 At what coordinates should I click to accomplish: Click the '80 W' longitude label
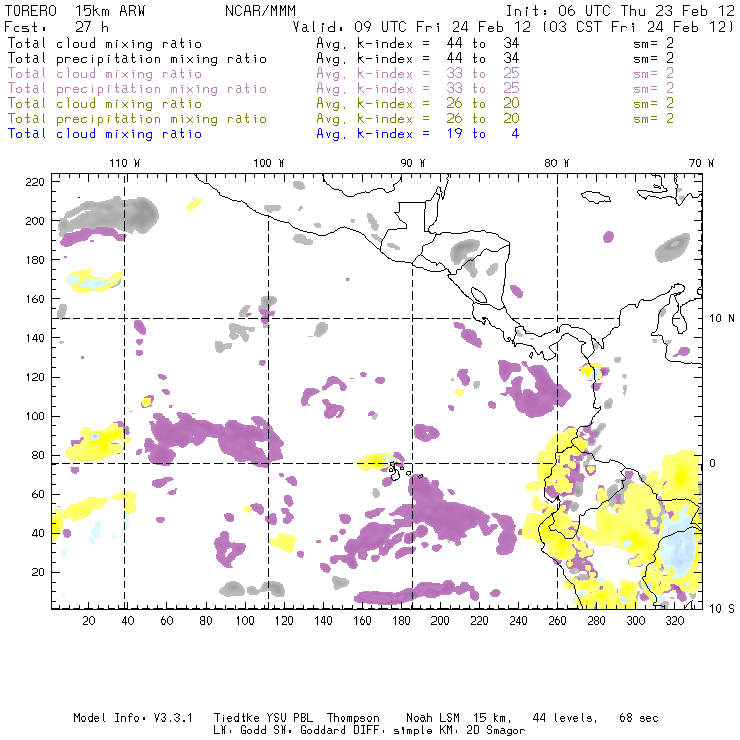[556, 163]
